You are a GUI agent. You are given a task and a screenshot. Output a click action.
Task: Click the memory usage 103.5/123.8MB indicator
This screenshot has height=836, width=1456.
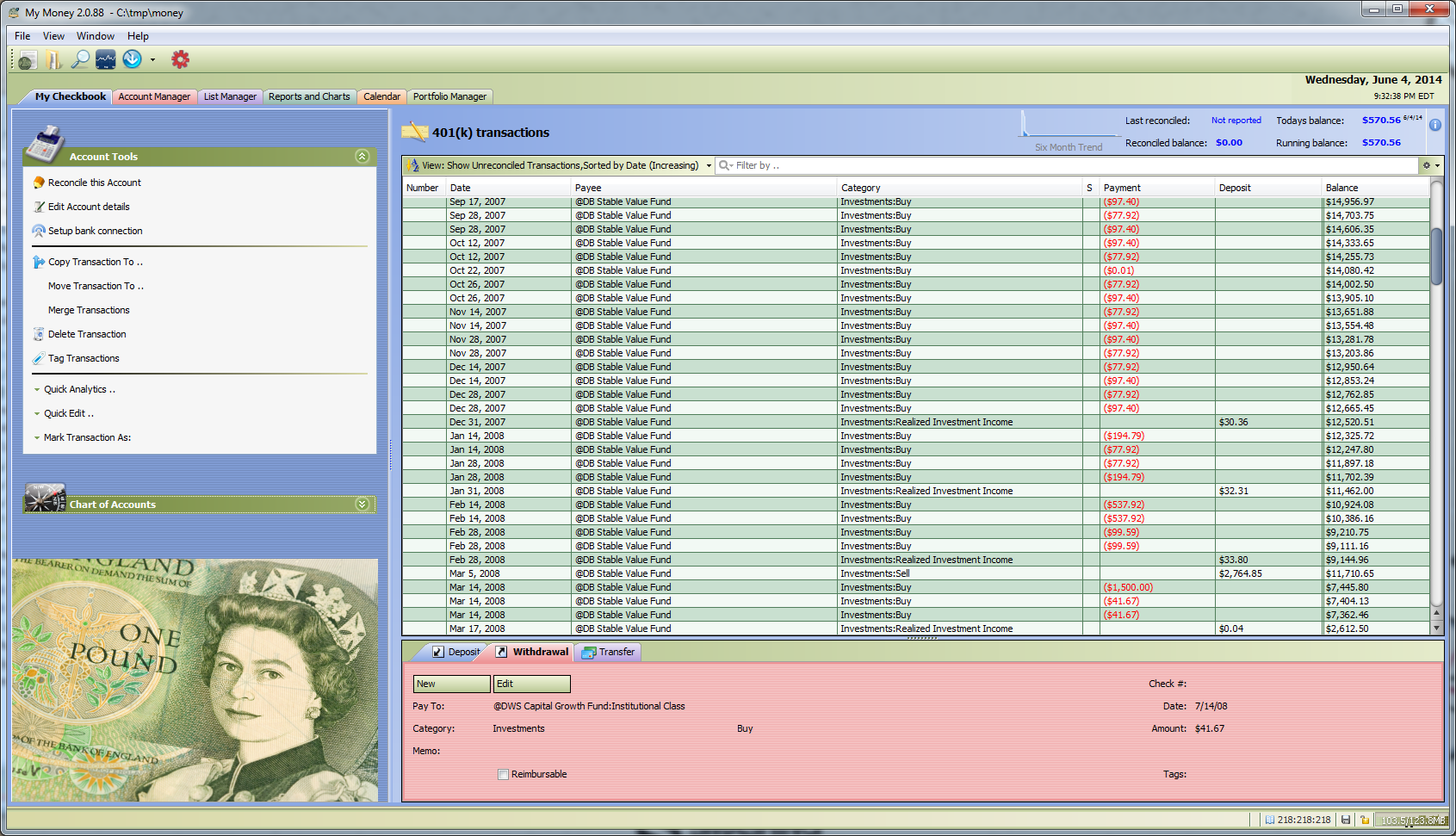click(1412, 820)
